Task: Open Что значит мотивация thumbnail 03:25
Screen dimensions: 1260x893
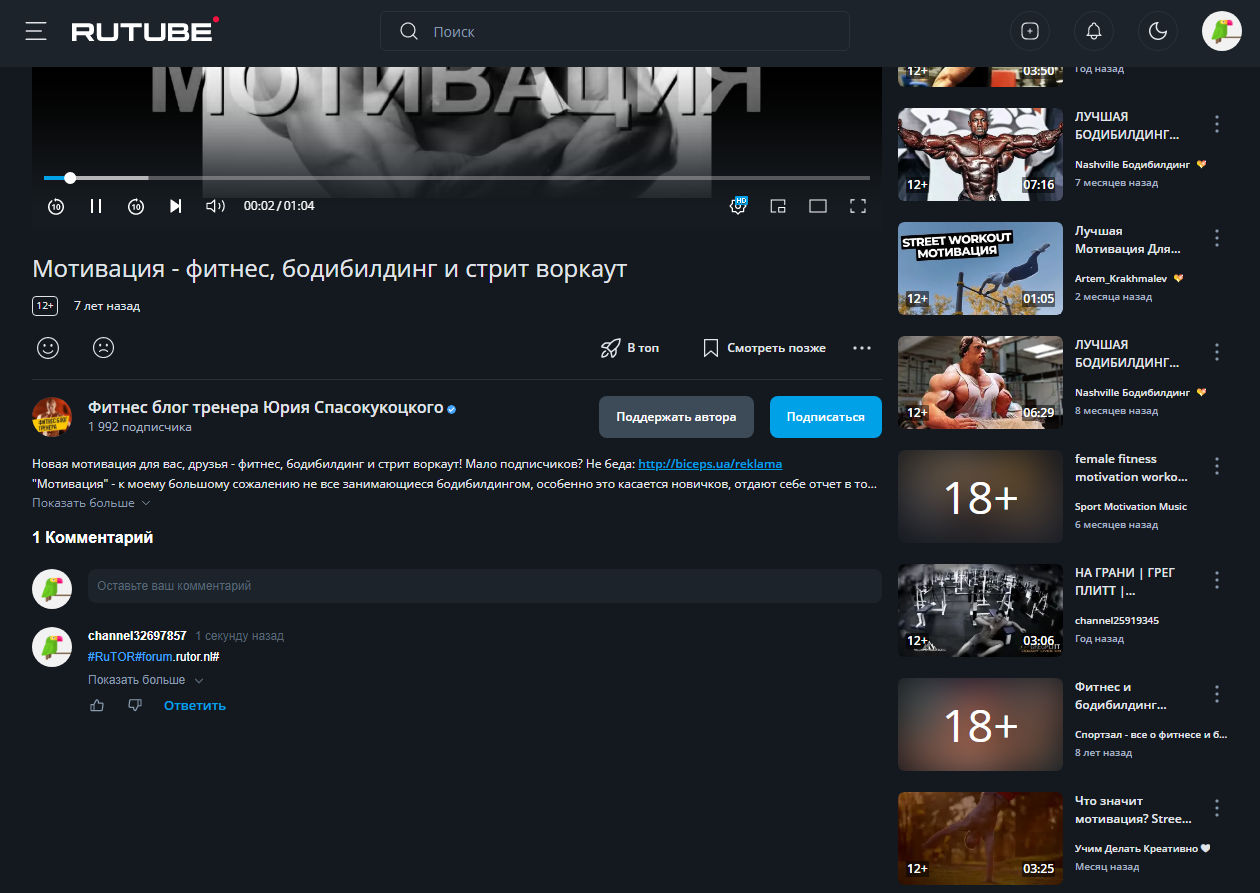Action: tap(980, 838)
